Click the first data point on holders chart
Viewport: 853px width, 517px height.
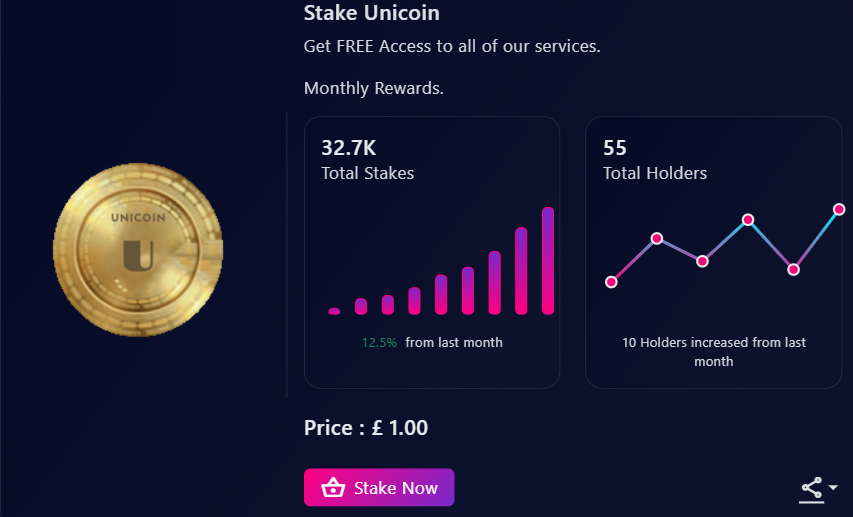pyautogui.click(x=611, y=282)
